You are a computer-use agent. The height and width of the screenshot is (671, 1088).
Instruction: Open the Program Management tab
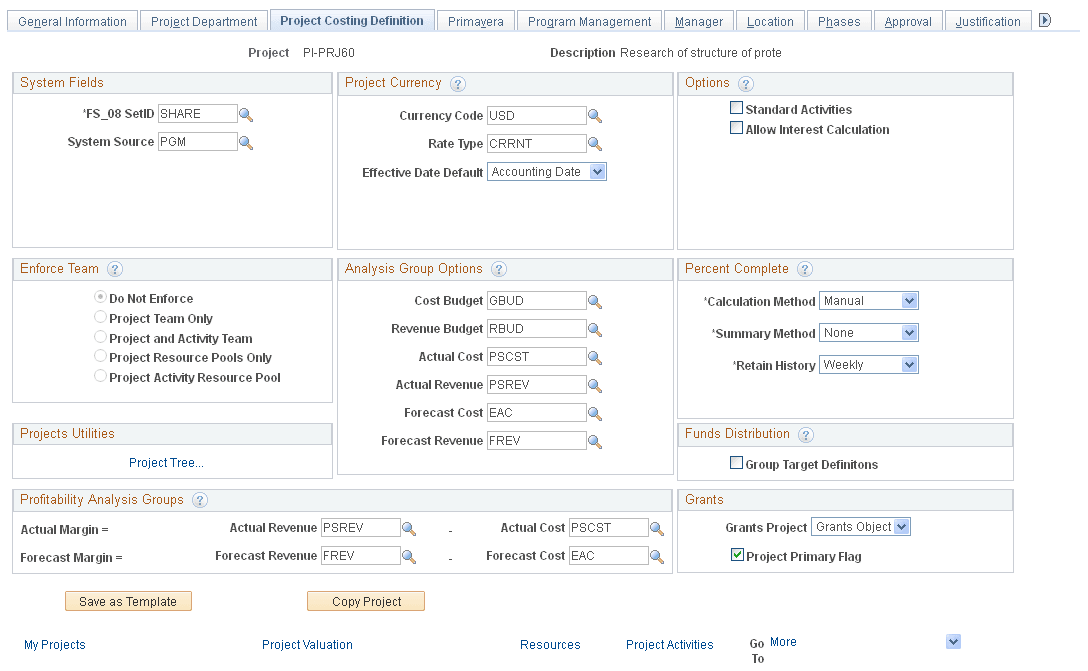[x=588, y=20]
